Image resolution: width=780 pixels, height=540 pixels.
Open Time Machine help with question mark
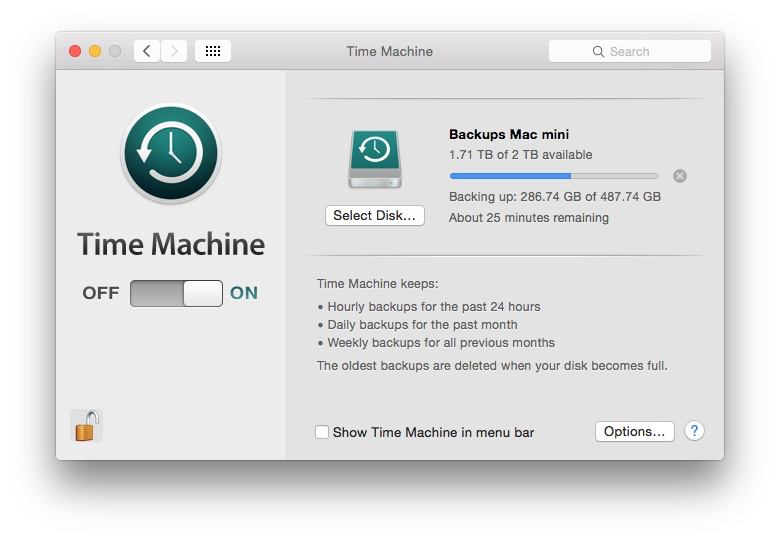click(x=694, y=431)
